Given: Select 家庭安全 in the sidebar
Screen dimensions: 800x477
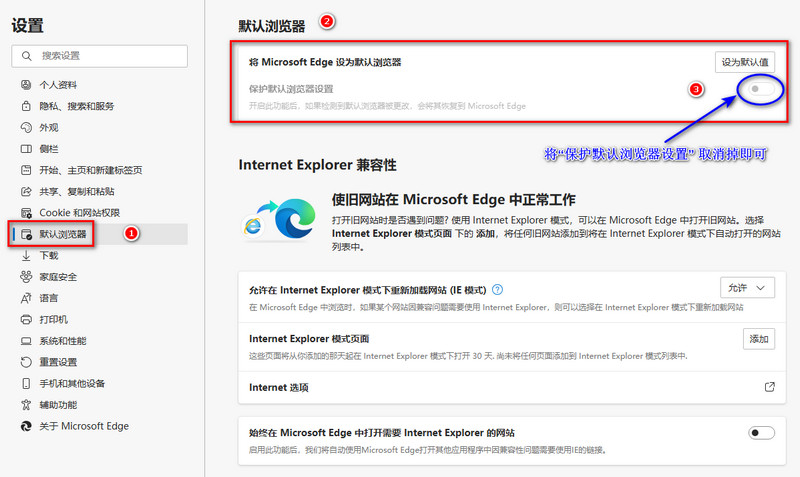Looking at the screenshot, I should tap(58, 277).
